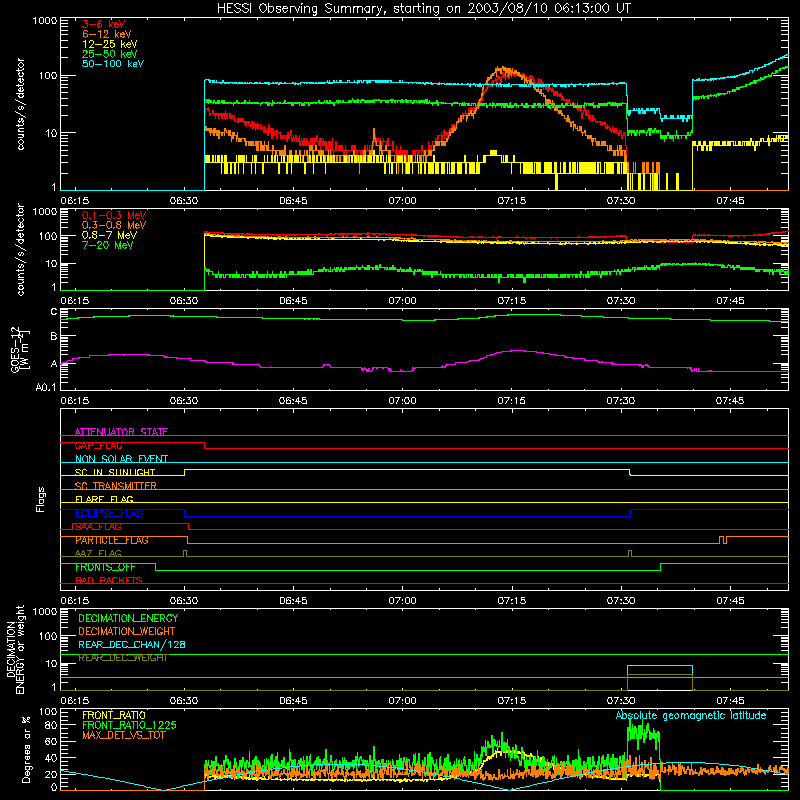Click the 12-25 keV legend label
This screenshot has height=800, width=800.
coord(109,44)
